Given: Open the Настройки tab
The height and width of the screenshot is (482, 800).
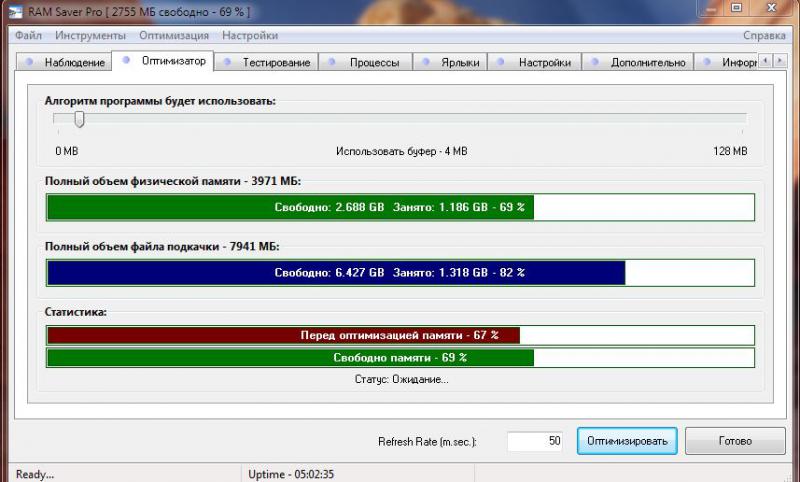Looking at the screenshot, I should (535, 62).
